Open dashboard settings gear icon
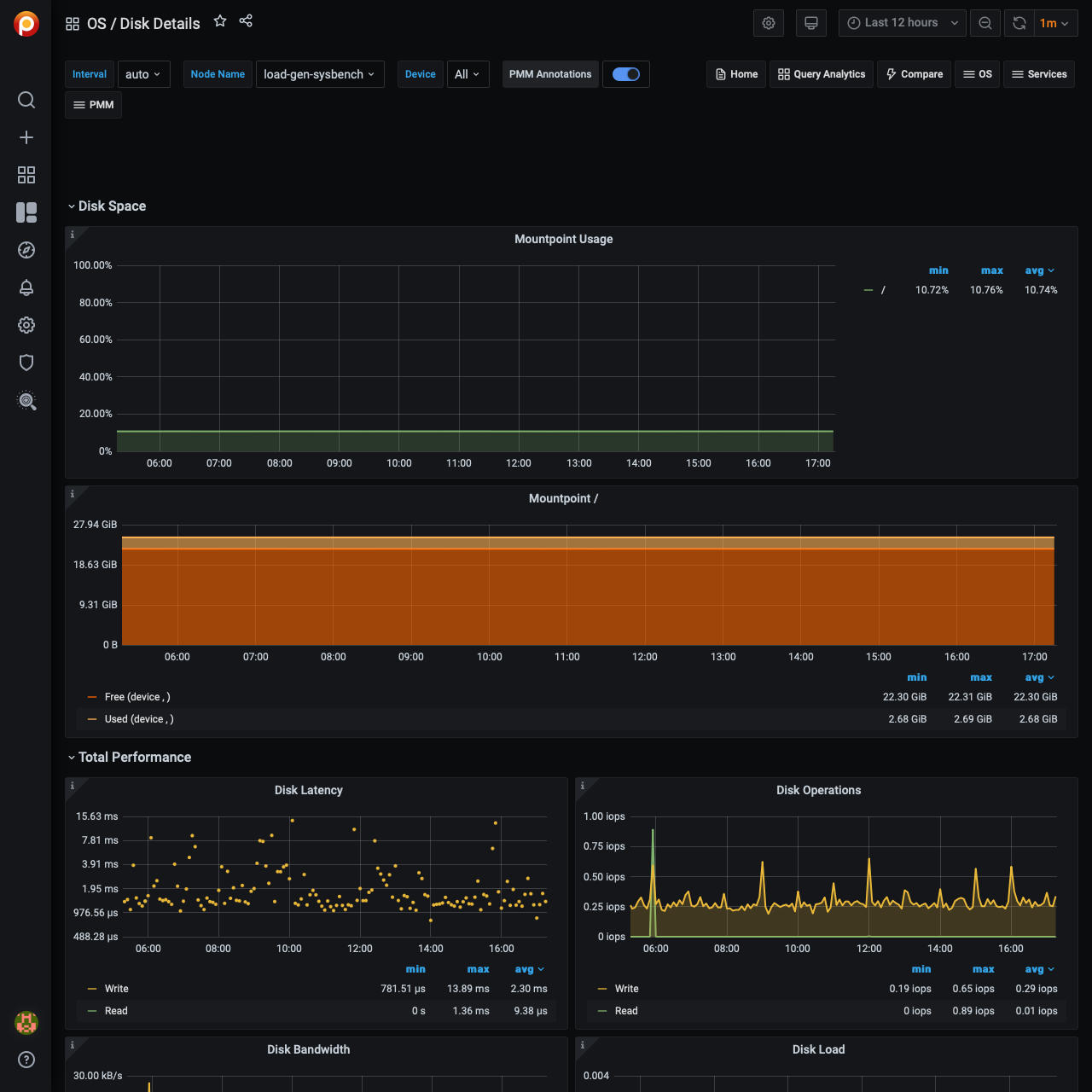The height and width of the screenshot is (1092, 1092). pos(769,23)
